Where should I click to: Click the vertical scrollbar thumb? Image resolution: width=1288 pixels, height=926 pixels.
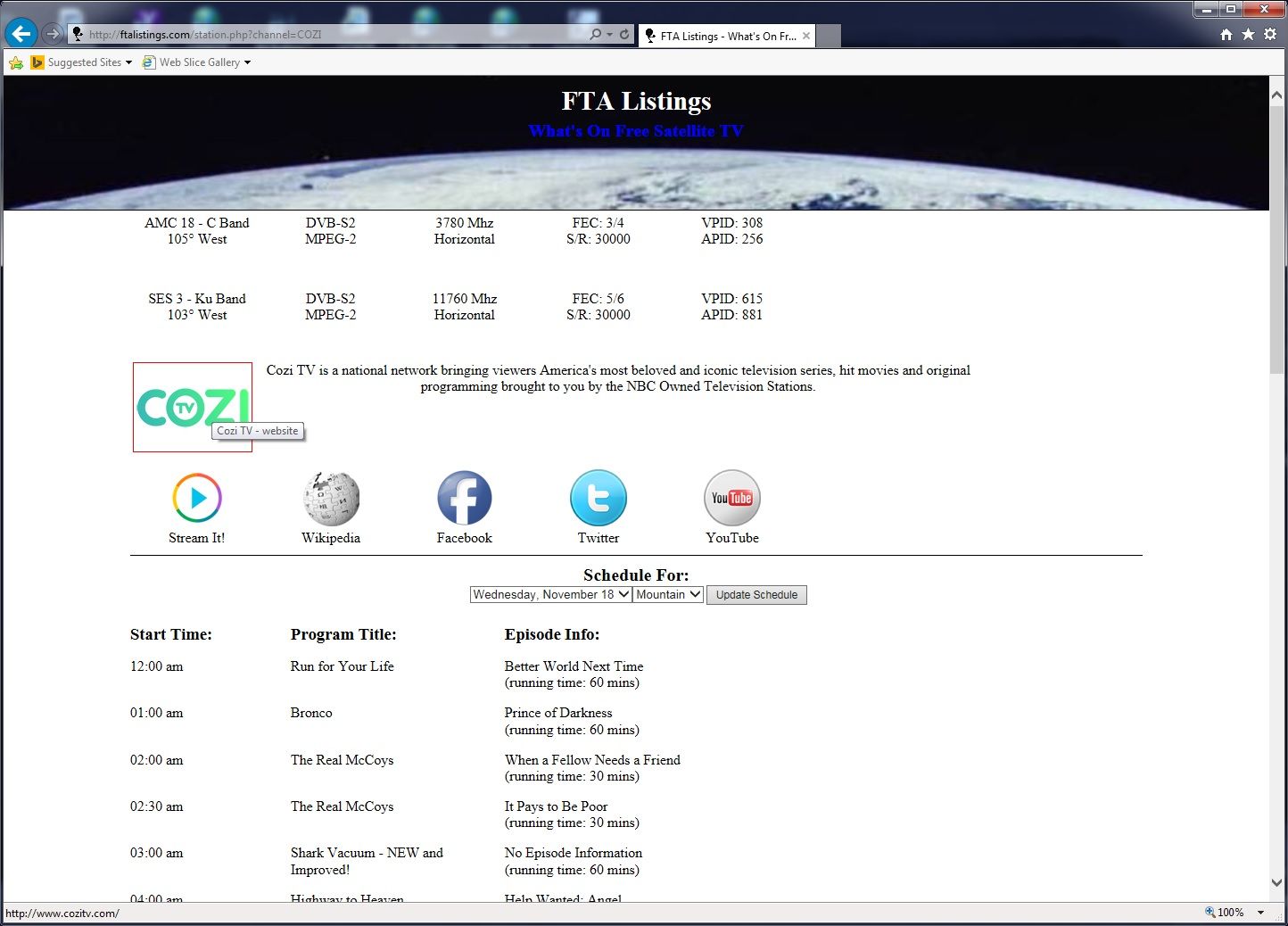[x=1277, y=241]
